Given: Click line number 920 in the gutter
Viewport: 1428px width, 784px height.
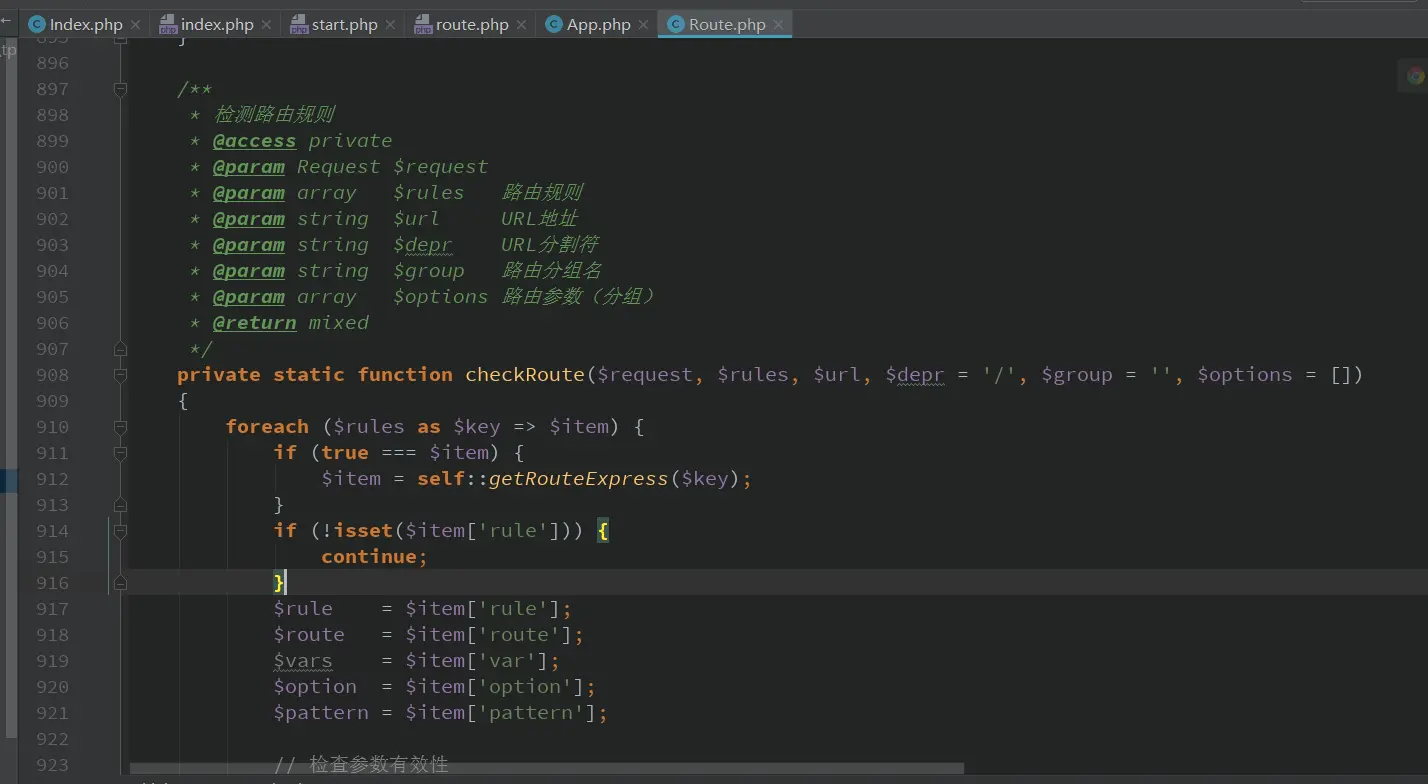Looking at the screenshot, I should 52,687.
